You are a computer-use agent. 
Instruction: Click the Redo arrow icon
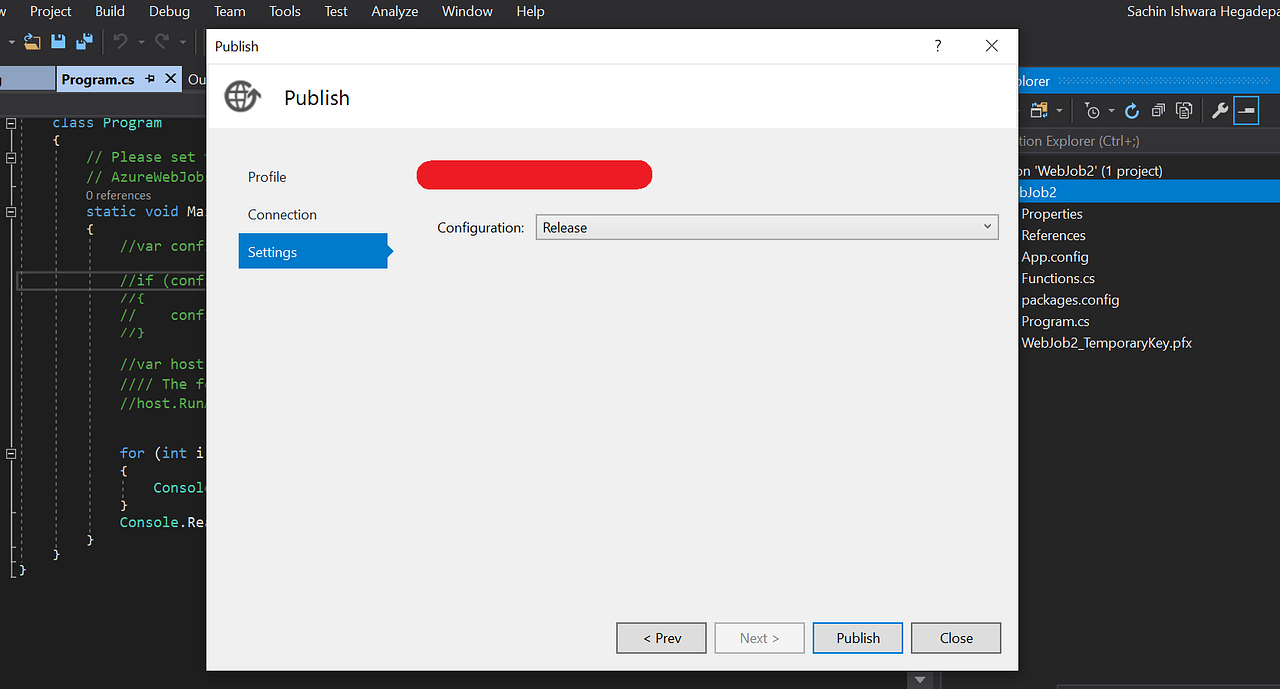(x=161, y=42)
